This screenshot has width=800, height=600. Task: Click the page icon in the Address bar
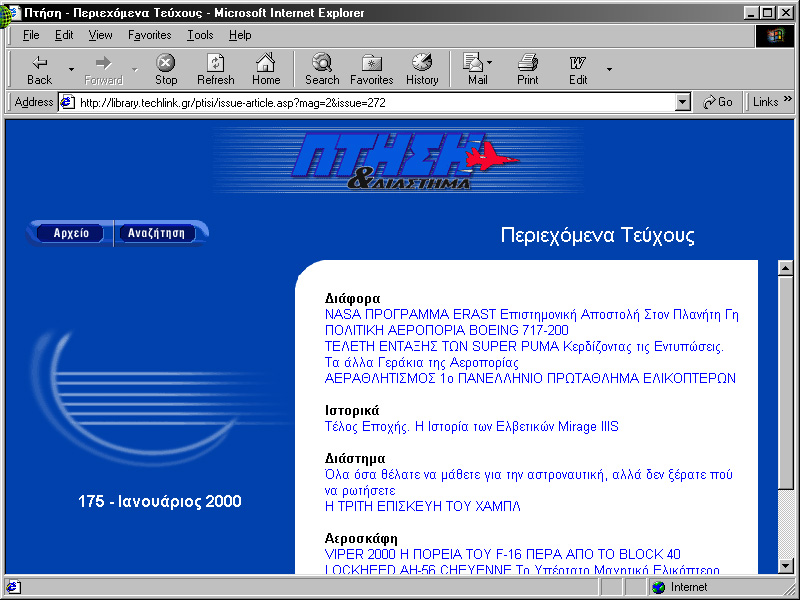click(67, 103)
